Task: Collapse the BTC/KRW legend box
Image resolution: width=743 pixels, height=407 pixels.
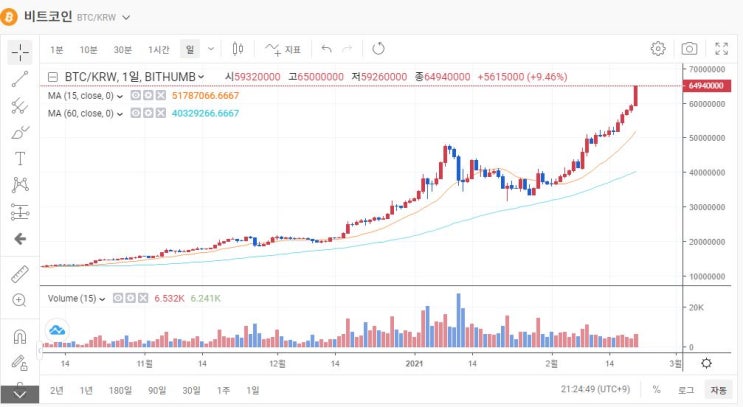Action: pyautogui.click(x=53, y=77)
